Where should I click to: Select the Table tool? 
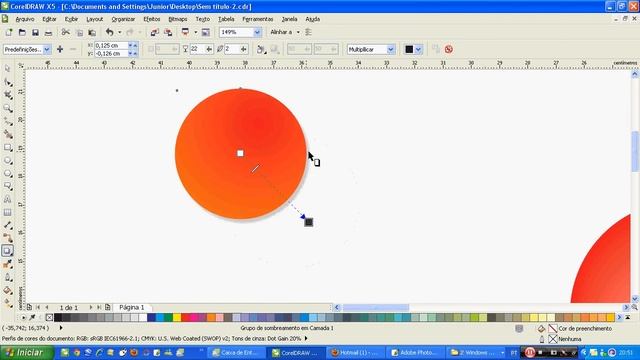click(7, 213)
